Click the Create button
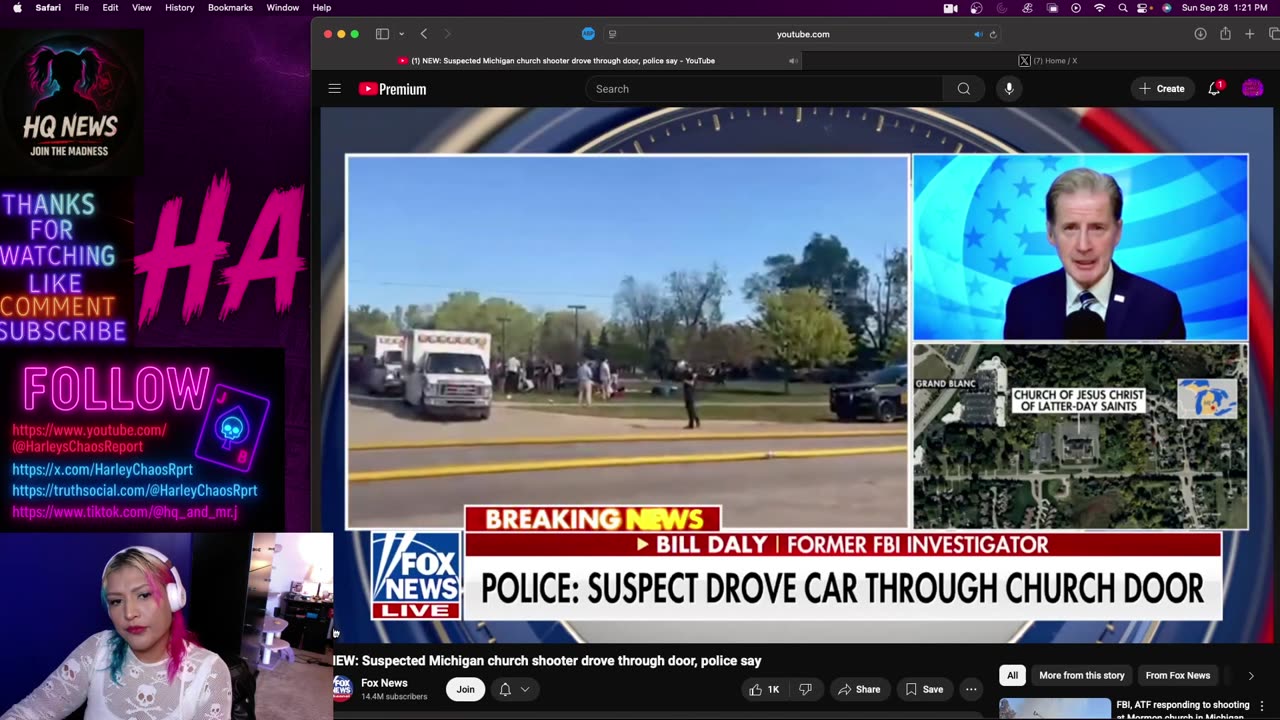Screen dimensions: 1280x720 (1161, 89)
